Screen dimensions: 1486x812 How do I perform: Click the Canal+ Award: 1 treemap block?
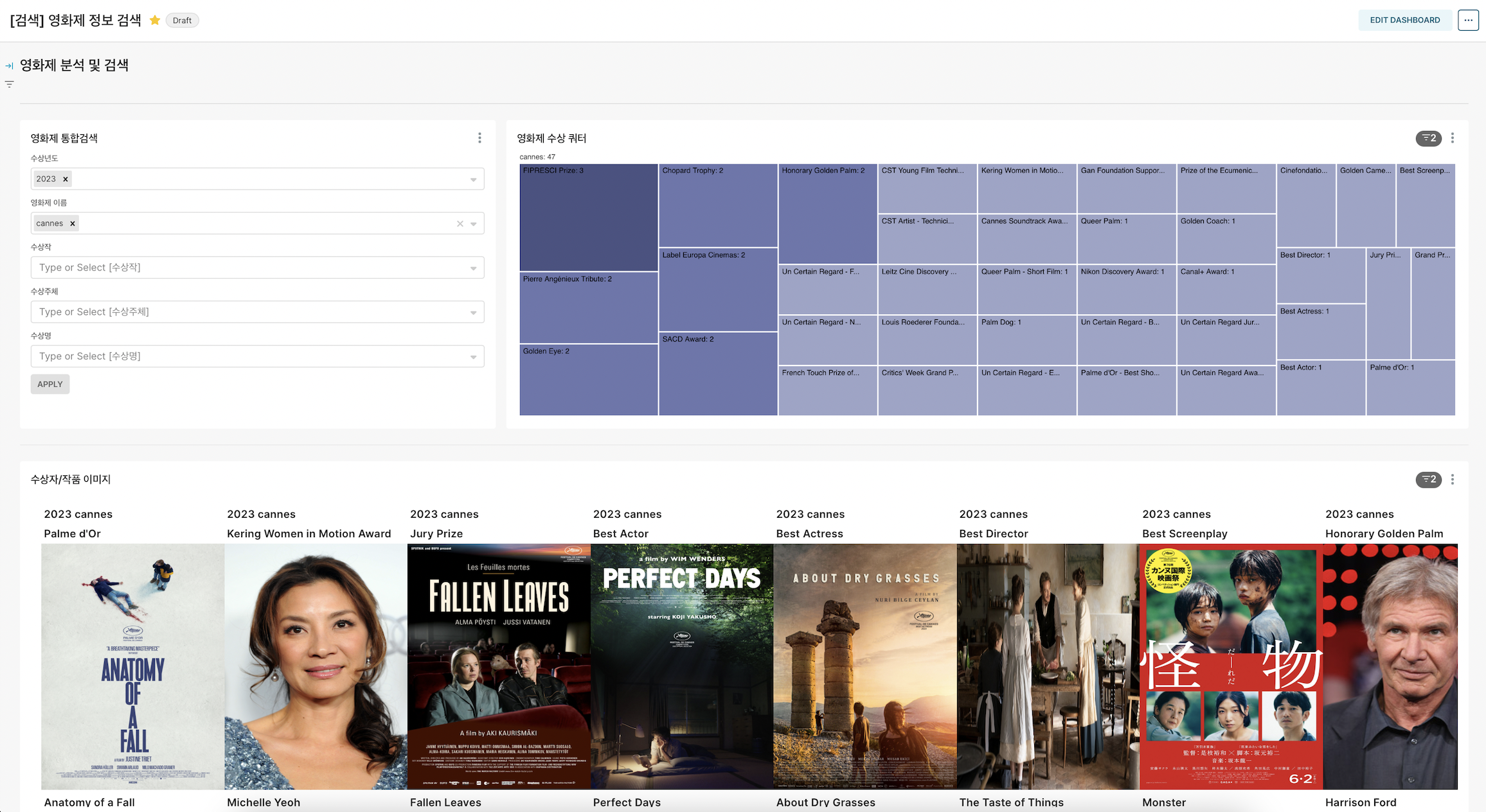pyautogui.click(x=1226, y=289)
